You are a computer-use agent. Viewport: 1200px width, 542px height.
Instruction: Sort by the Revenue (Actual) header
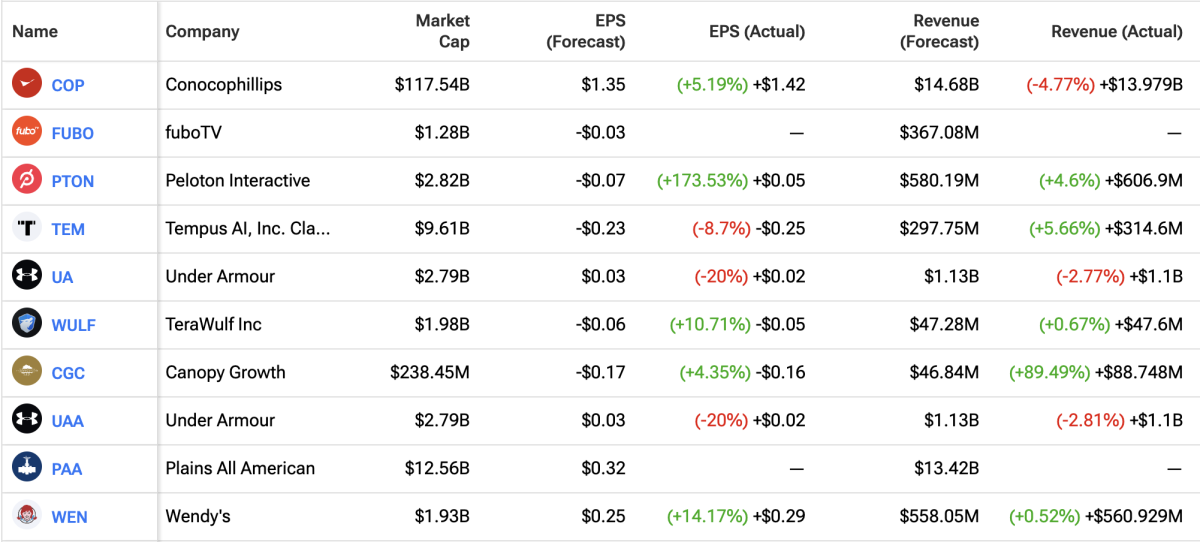pyautogui.click(x=1116, y=31)
